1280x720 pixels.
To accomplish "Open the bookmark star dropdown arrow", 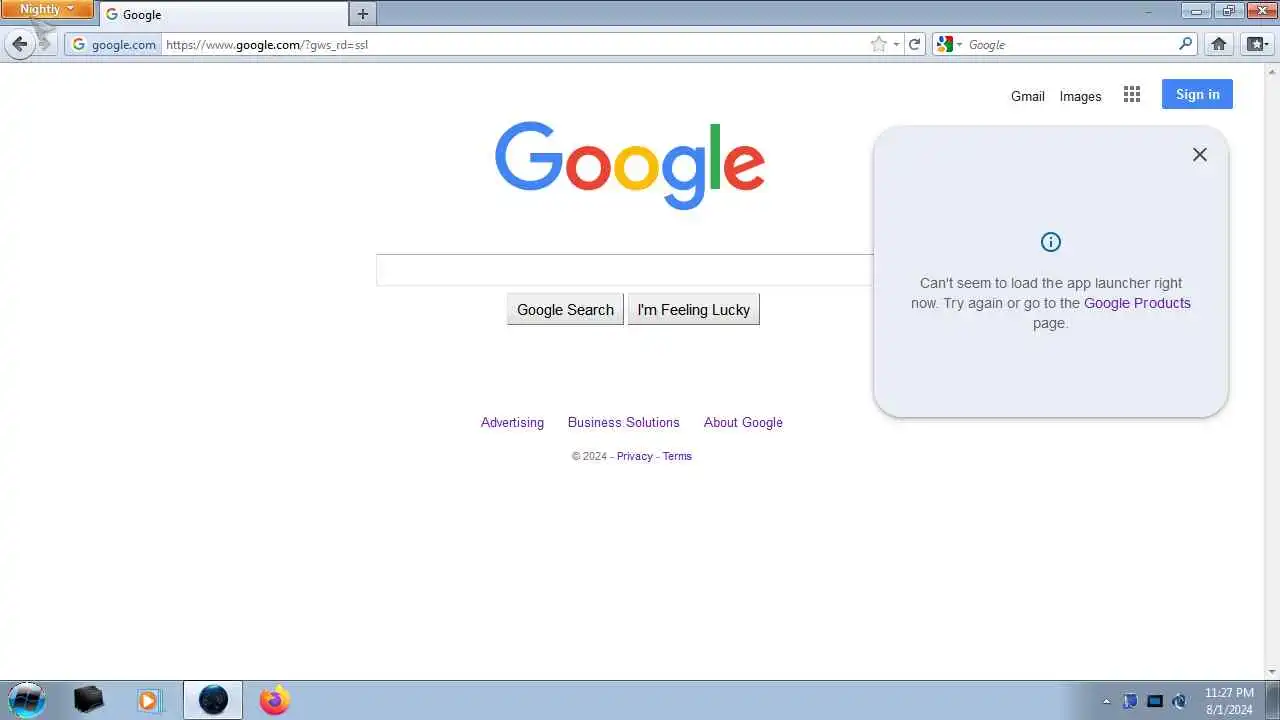I will 896,44.
